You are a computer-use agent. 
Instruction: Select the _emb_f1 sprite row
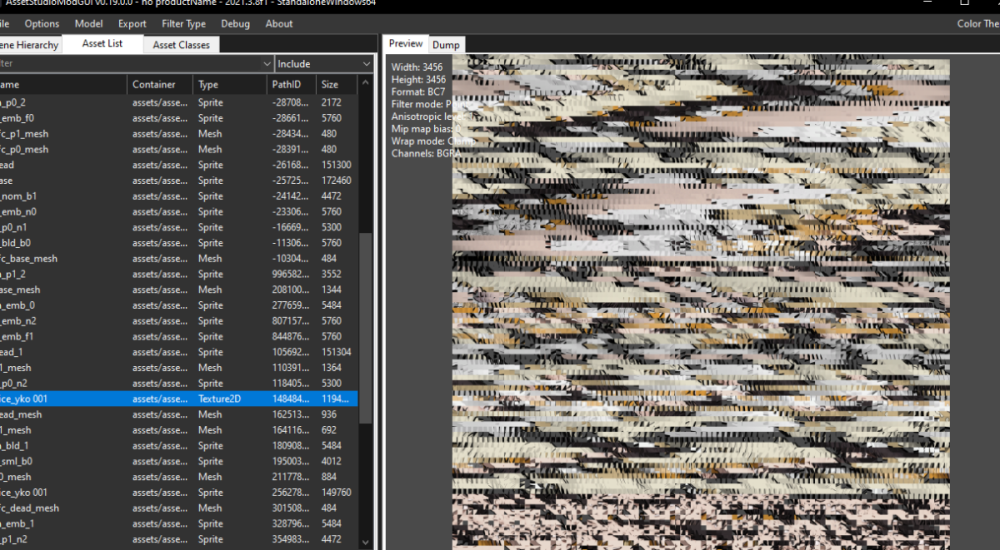[179, 336]
